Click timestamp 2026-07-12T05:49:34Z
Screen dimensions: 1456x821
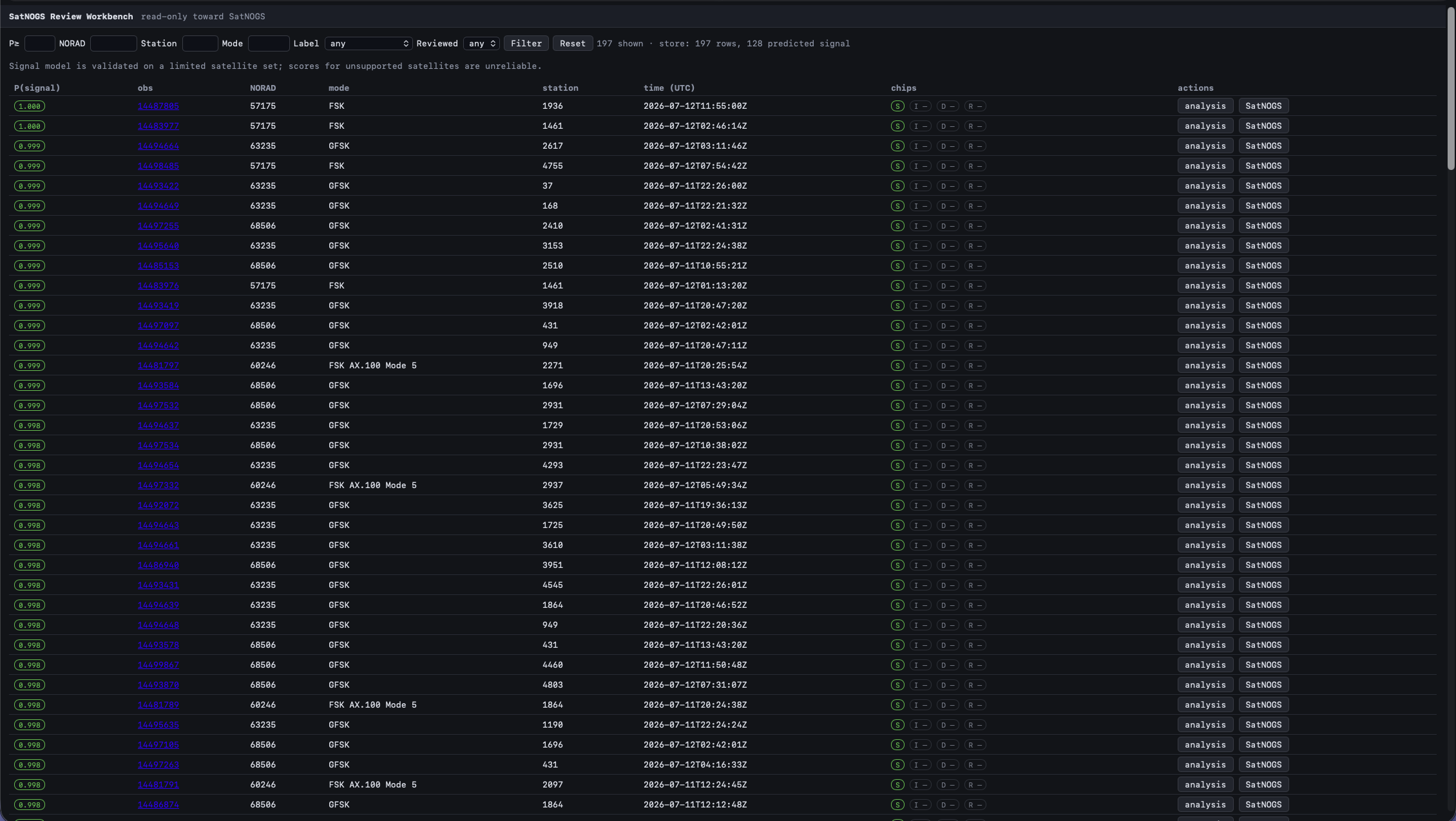[695, 486]
